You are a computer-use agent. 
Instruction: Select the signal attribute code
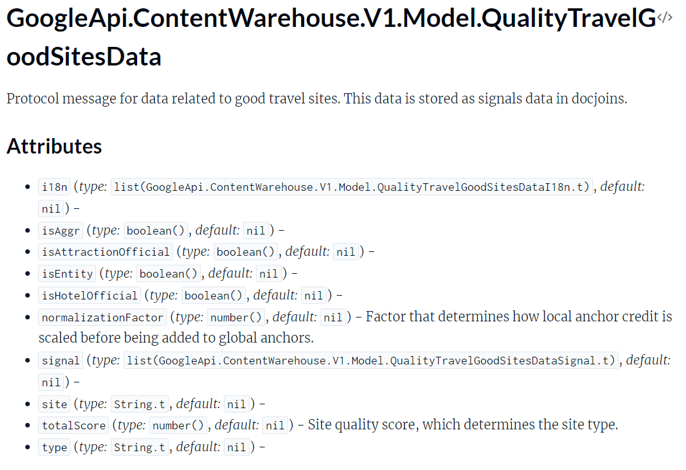tap(61, 361)
